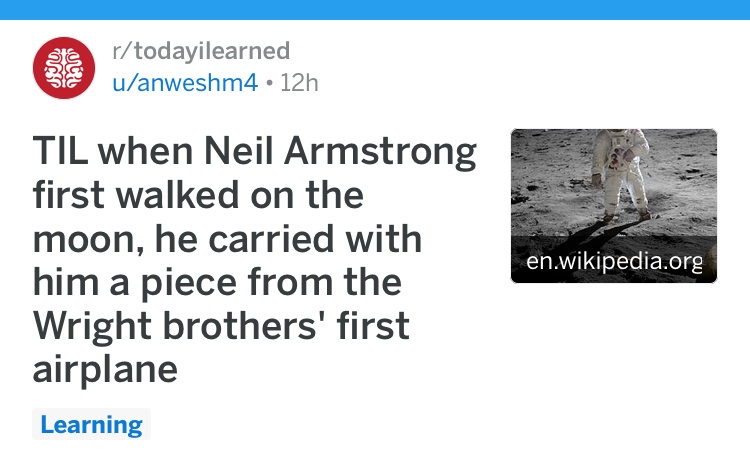Open post via "him a piece from the" line

coord(217,283)
